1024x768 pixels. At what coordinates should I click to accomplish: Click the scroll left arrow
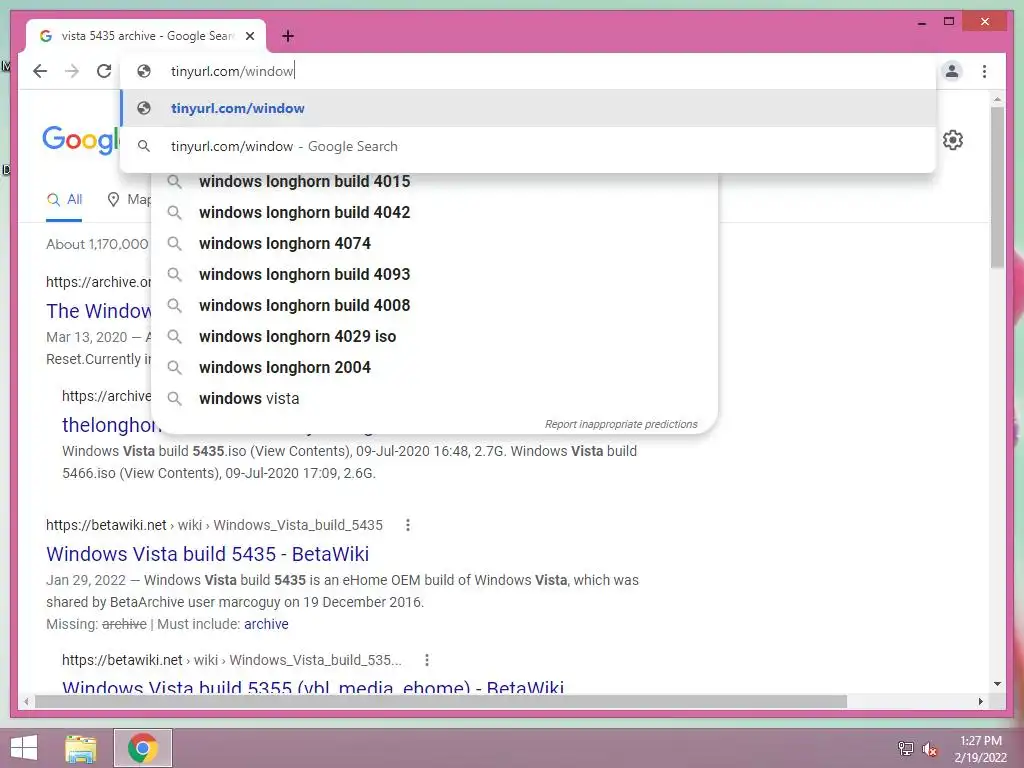(x=26, y=701)
